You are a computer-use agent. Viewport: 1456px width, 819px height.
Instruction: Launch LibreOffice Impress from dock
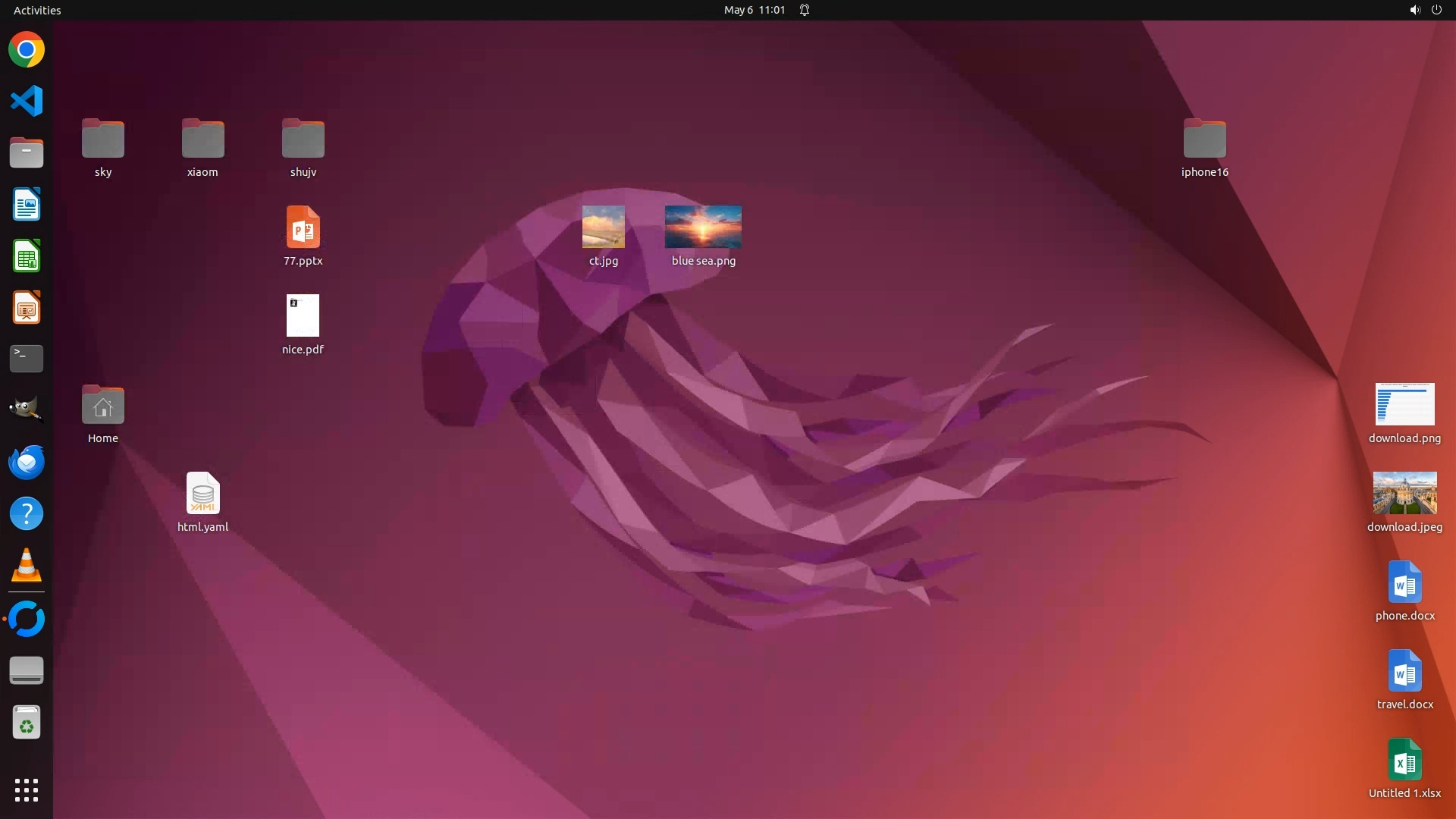point(27,308)
